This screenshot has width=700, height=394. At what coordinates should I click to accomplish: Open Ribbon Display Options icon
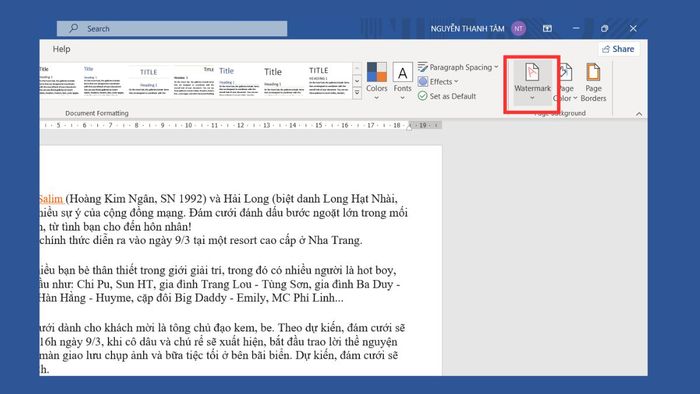coord(547,29)
